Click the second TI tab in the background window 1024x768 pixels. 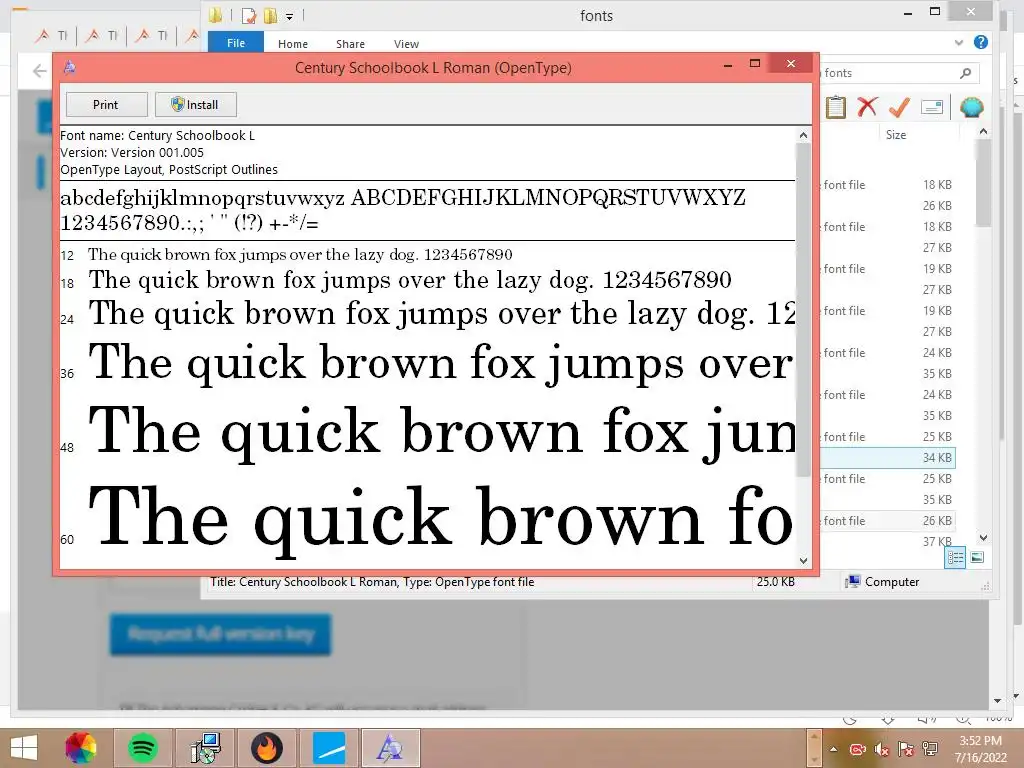tap(103, 35)
